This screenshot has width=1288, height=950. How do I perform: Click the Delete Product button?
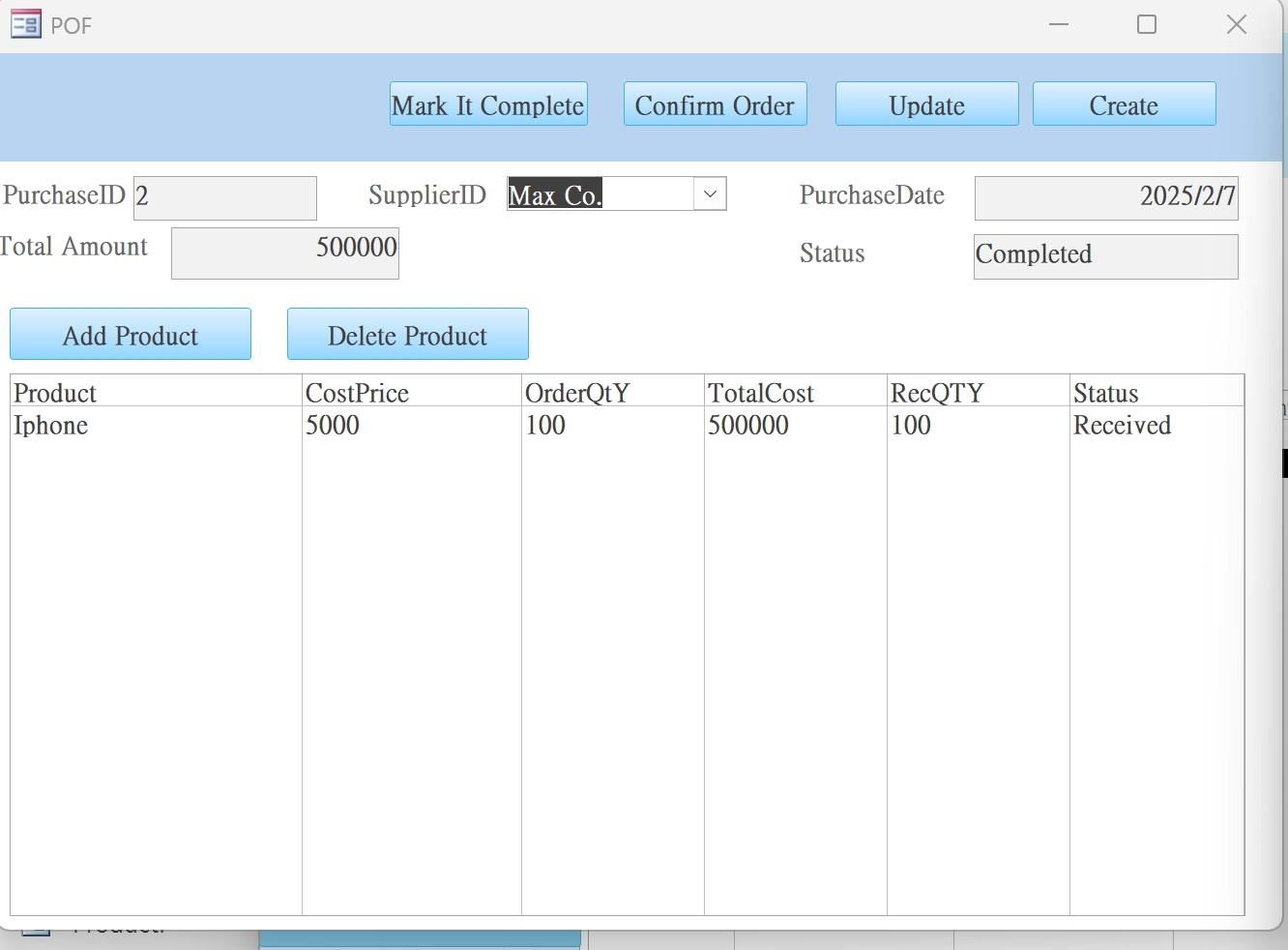(x=408, y=335)
